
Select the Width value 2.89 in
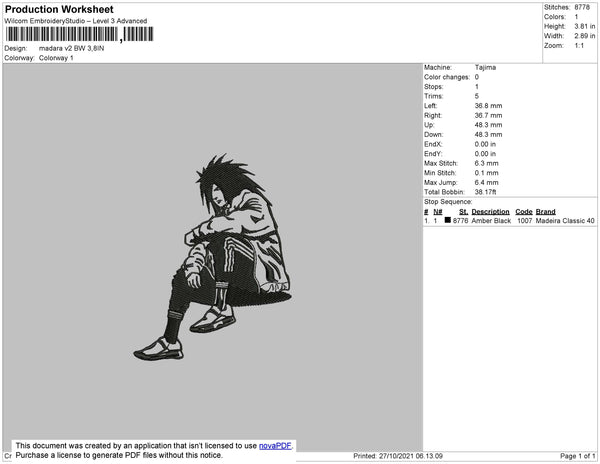585,36
